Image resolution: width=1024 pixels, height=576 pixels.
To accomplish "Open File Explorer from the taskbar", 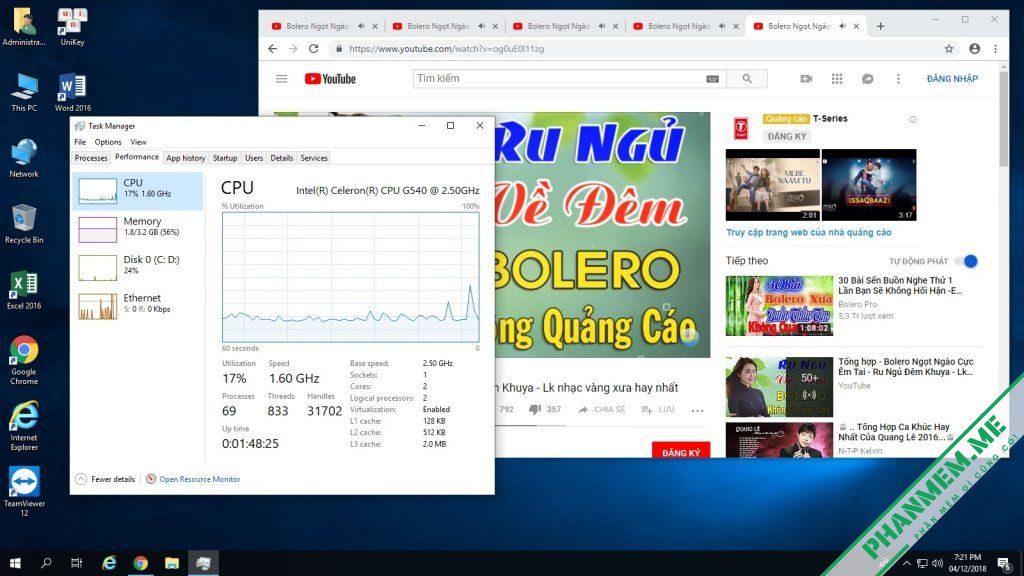I will pyautogui.click(x=172, y=563).
